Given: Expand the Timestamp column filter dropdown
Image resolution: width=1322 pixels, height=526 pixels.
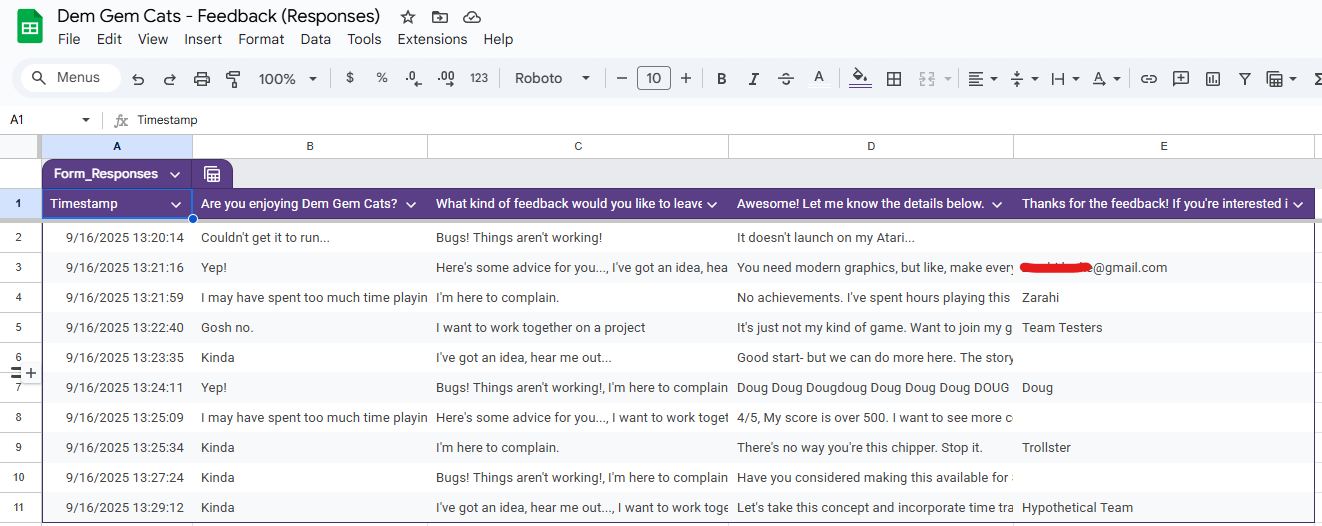Looking at the screenshot, I should click(176, 204).
